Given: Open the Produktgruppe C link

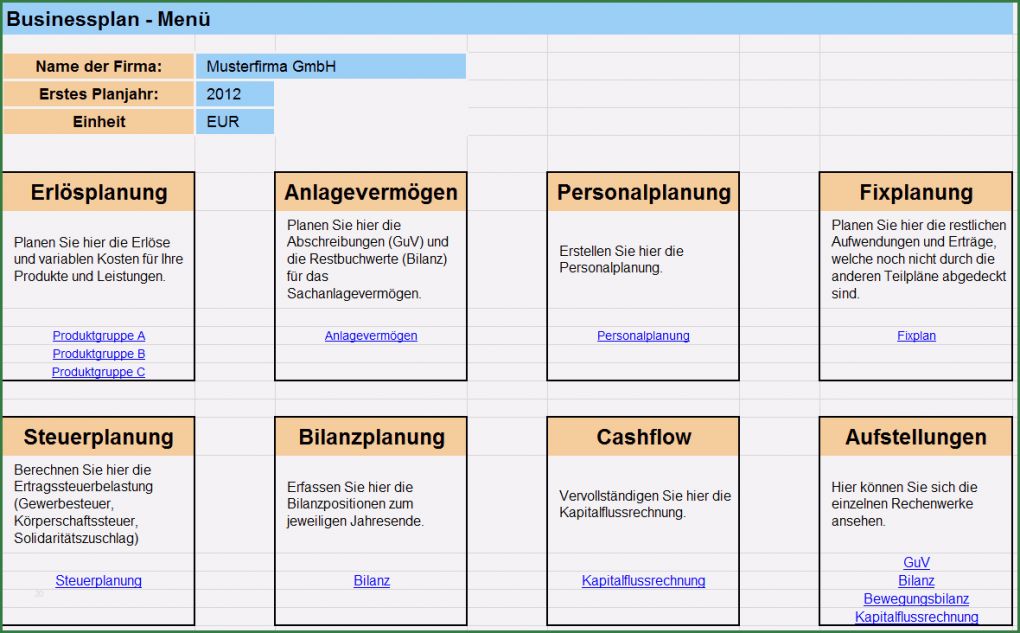Looking at the screenshot, I should 98,371.
